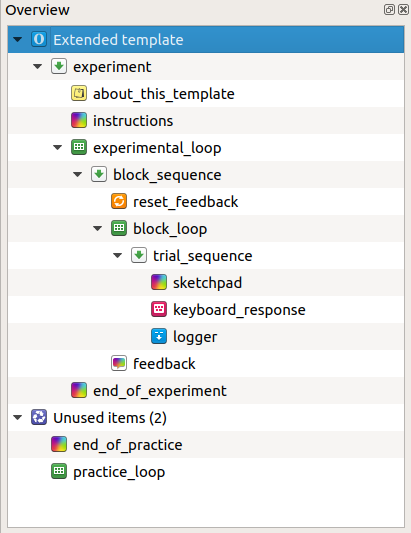Select the practice_loop label
The image size is (411, 533).
point(119,472)
